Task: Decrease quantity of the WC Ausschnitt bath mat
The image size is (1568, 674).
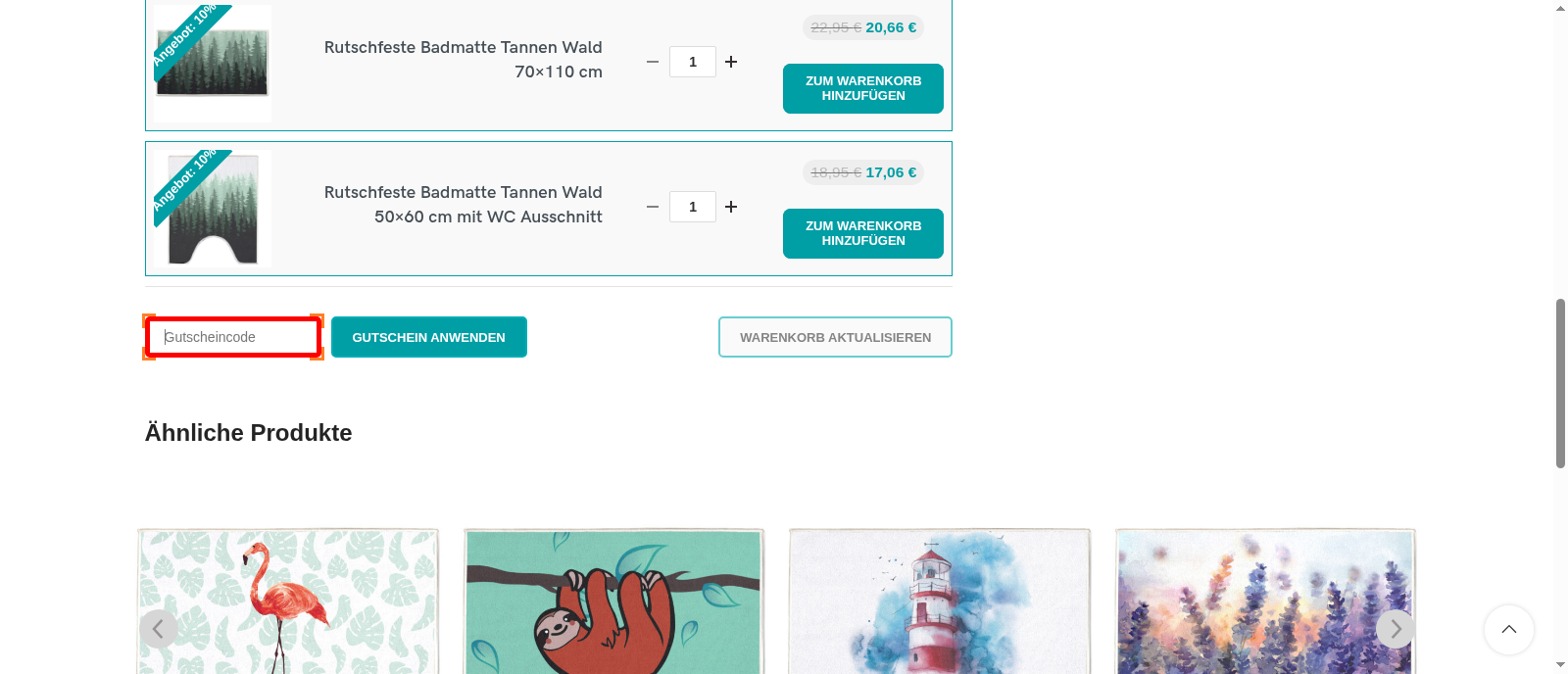Action: [x=652, y=207]
